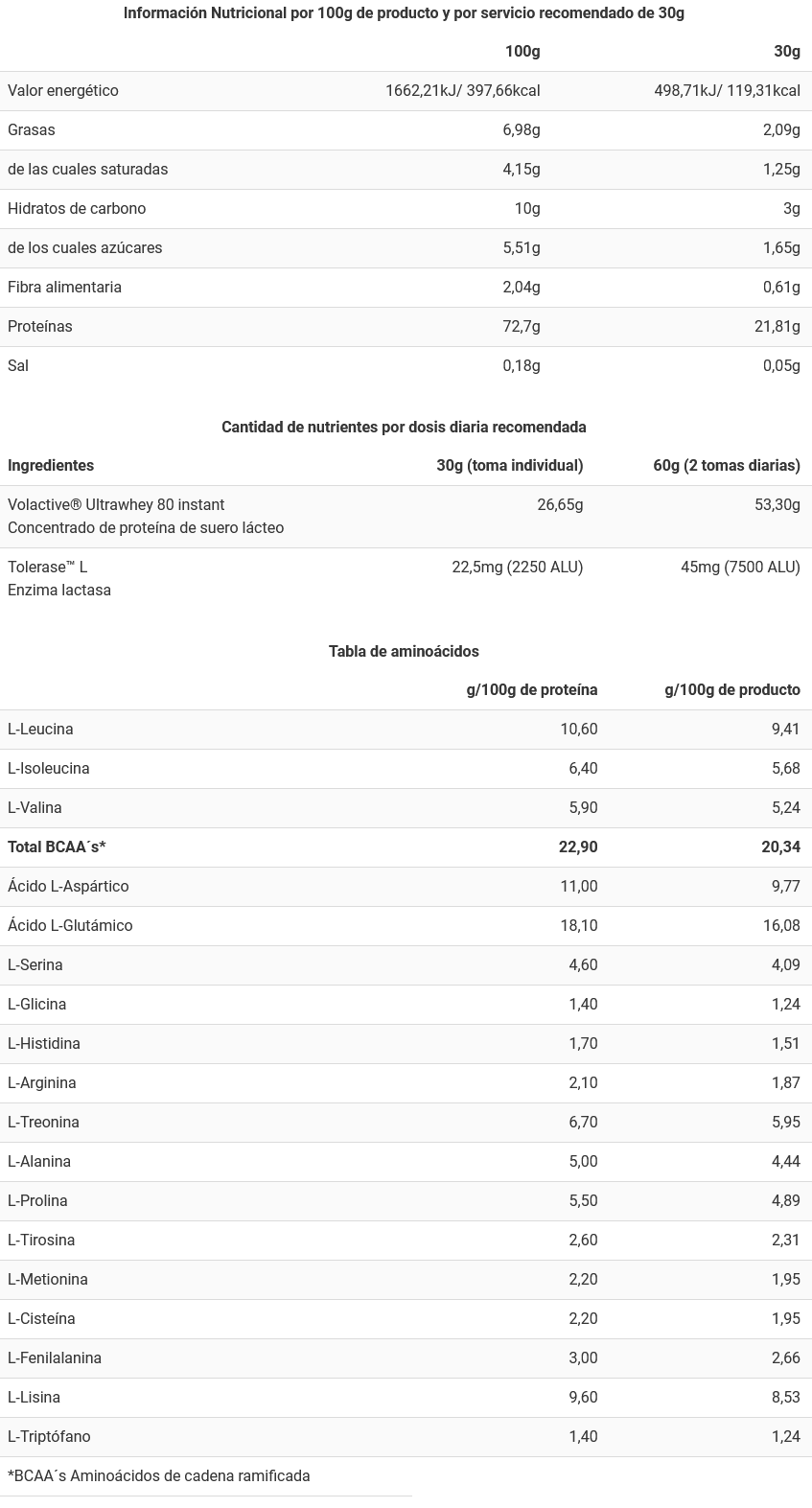Select the 'L-Lisina' row label
The image size is (812, 1508).
(34, 1398)
